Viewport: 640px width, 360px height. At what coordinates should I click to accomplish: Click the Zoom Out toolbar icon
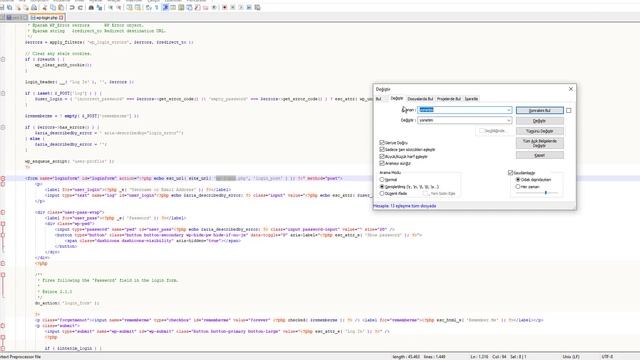pos(118,7)
